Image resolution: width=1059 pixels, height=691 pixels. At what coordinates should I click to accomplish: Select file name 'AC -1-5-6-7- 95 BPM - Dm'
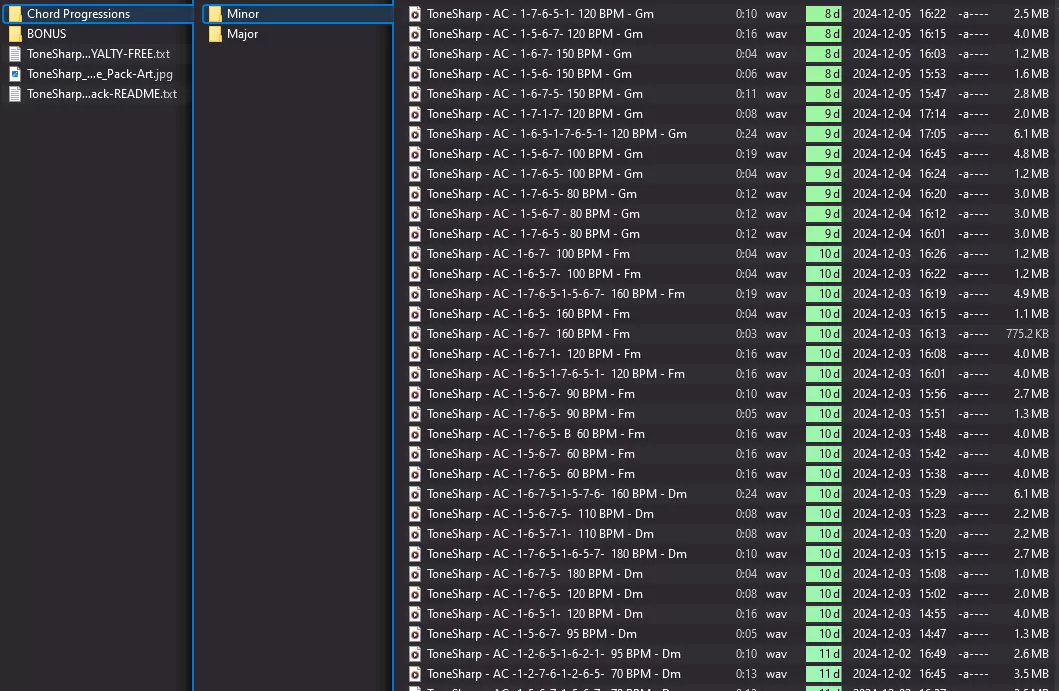tap(532, 634)
